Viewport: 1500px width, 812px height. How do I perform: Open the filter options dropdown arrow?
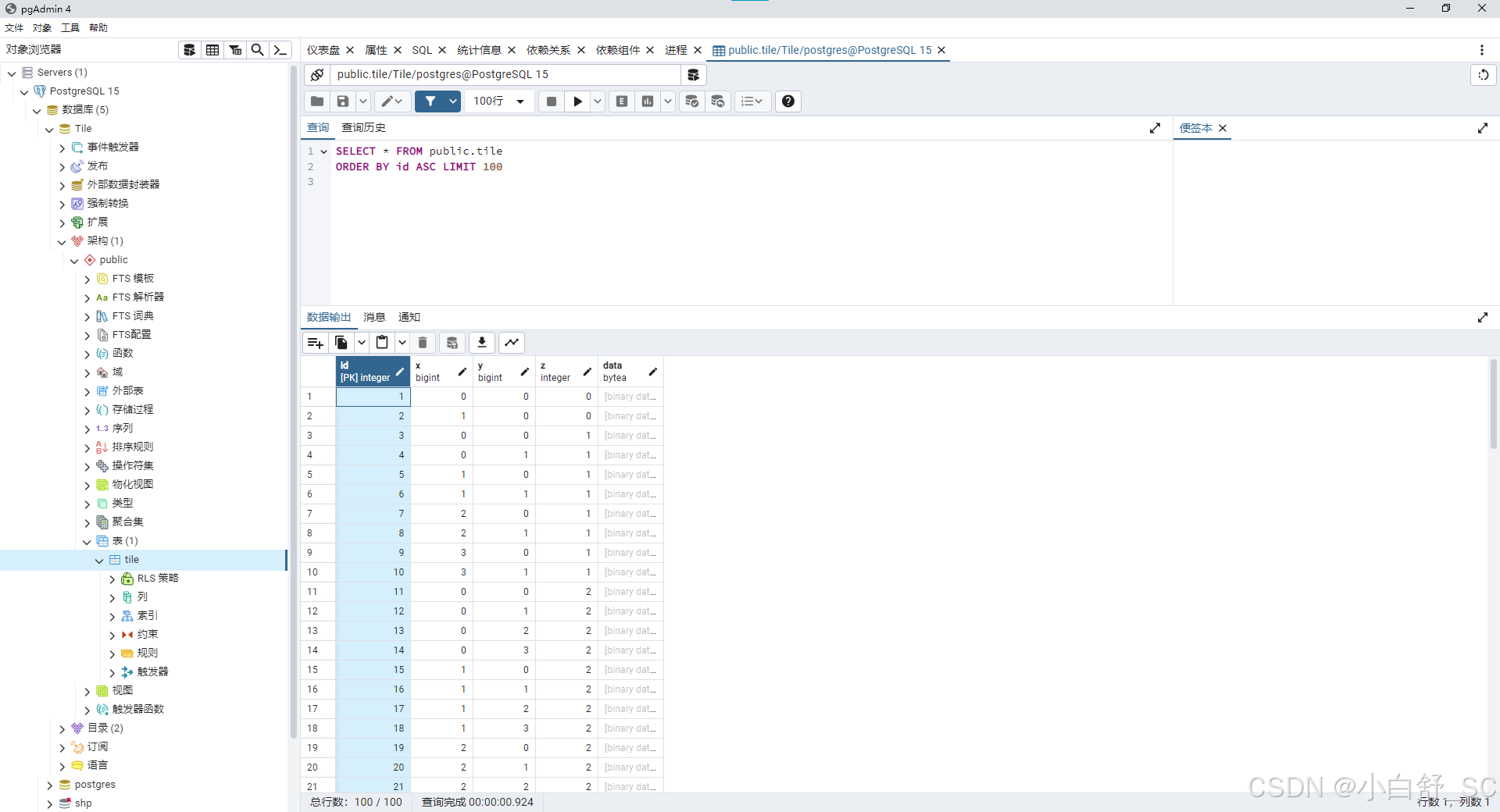point(453,101)
